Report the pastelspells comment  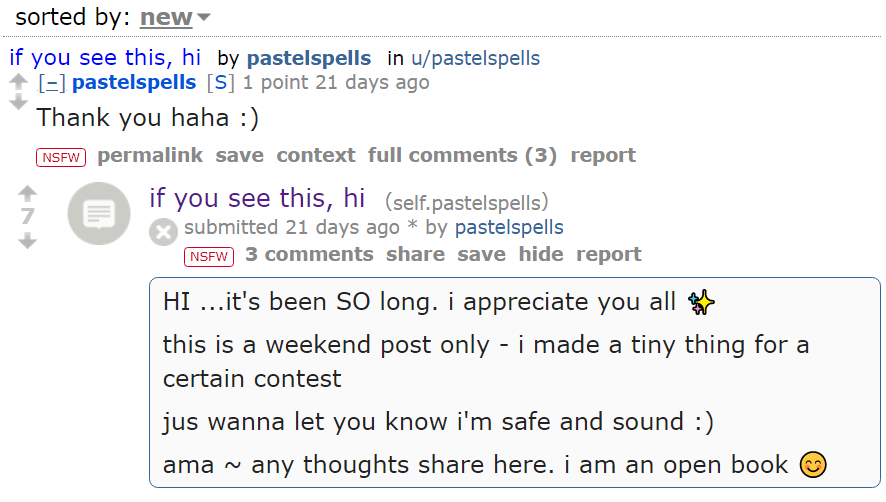[x=603, y=155]
